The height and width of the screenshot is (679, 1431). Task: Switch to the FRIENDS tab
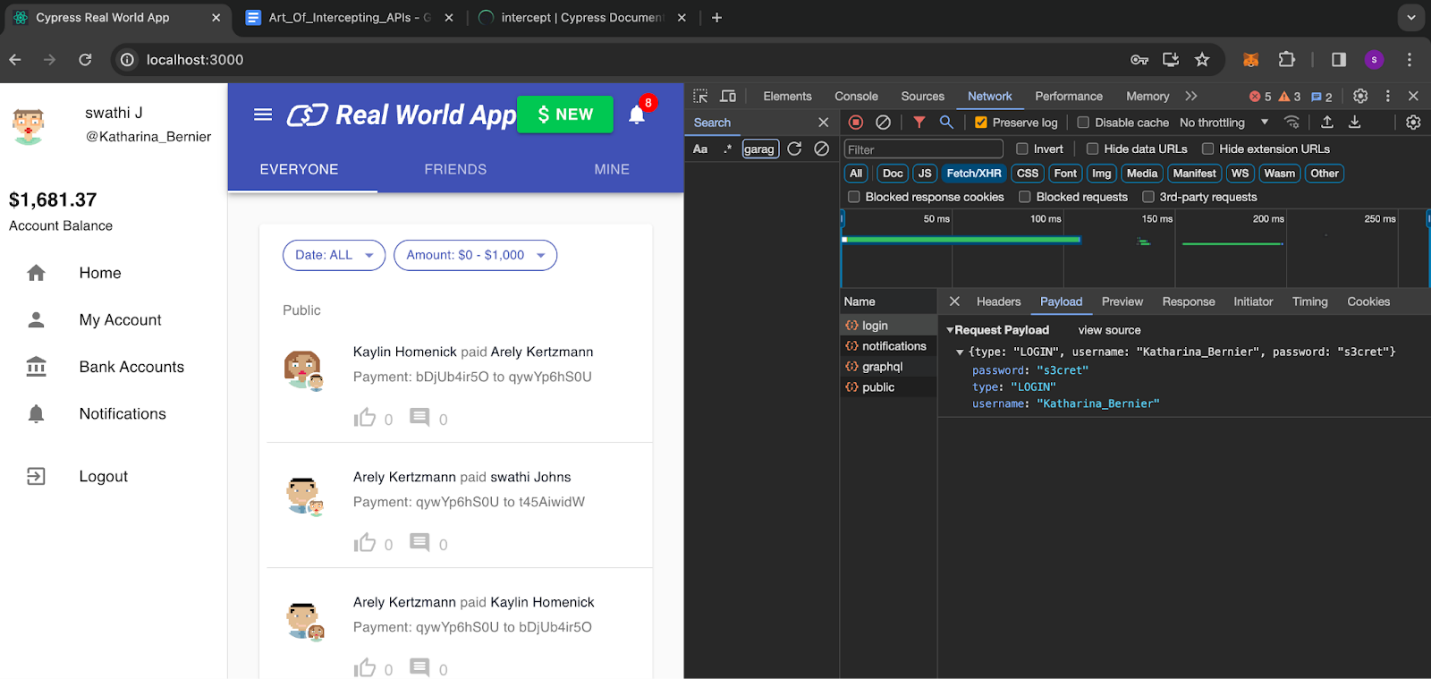455,169
